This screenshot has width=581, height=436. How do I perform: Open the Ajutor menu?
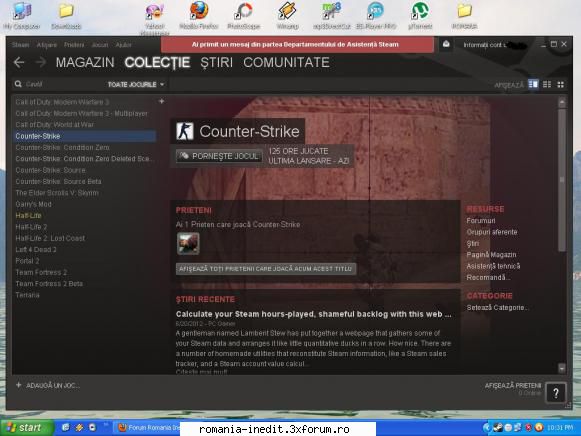click(123, 45)
